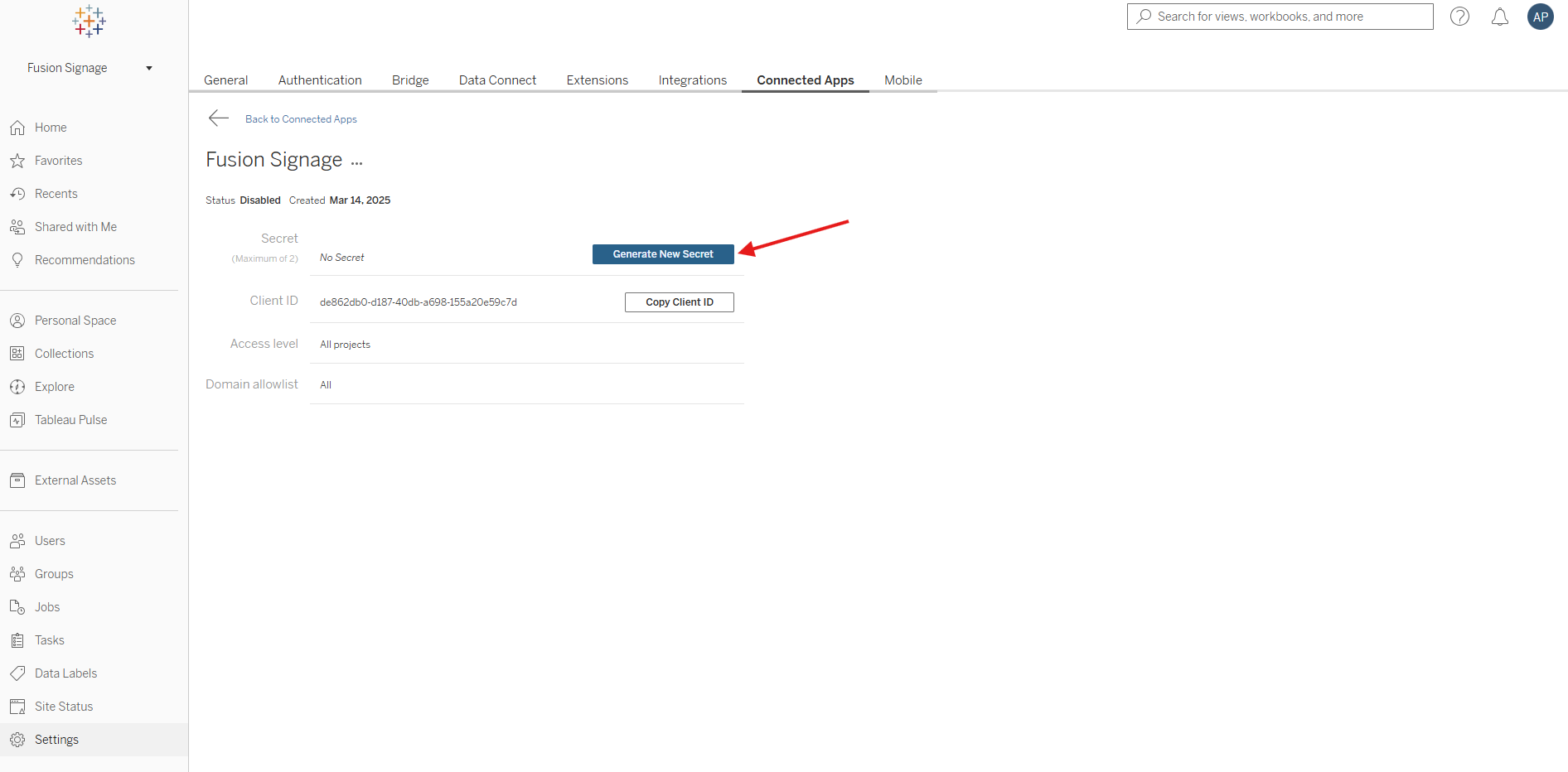The height and width of the screenshot is (772, 1568).
Task: Click the 'Disabled' status text
Action: (x=260, y=200)
